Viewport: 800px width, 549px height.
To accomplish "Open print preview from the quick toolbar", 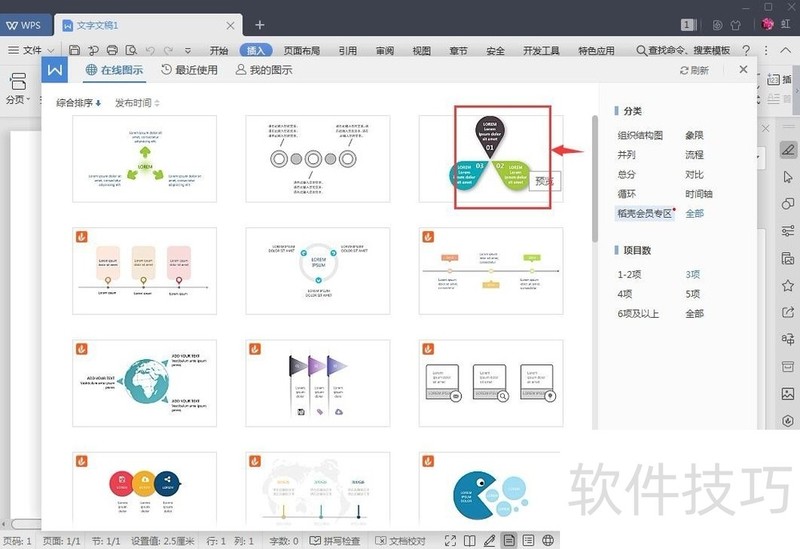I will [x=131, y=50].
